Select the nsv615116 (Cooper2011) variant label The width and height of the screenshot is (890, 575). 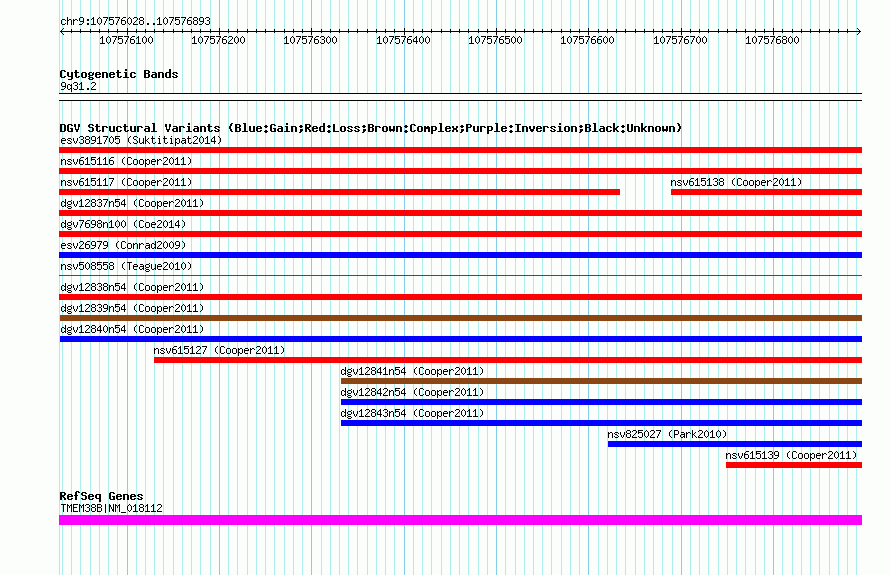click(126, 161)
